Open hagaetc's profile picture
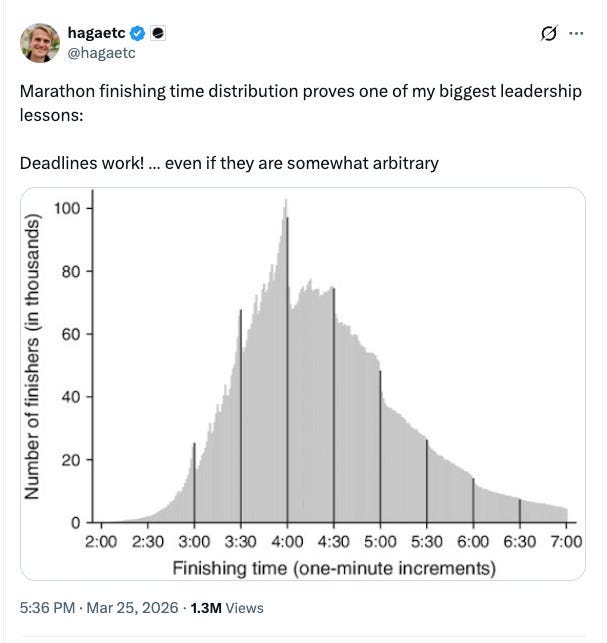Image resolution: width=607 pixels, height=643 pixels. (40, 43)
